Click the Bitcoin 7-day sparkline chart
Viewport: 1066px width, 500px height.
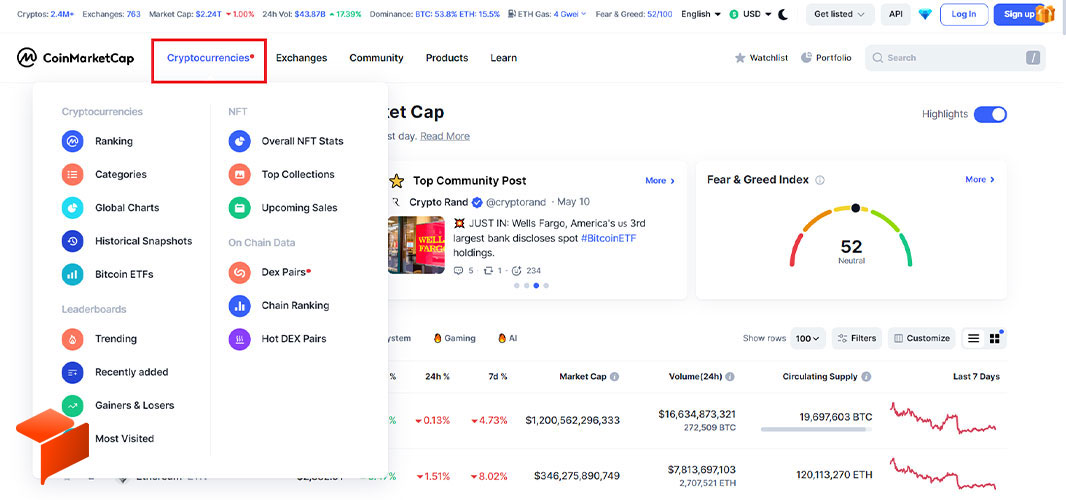point(943,418)
